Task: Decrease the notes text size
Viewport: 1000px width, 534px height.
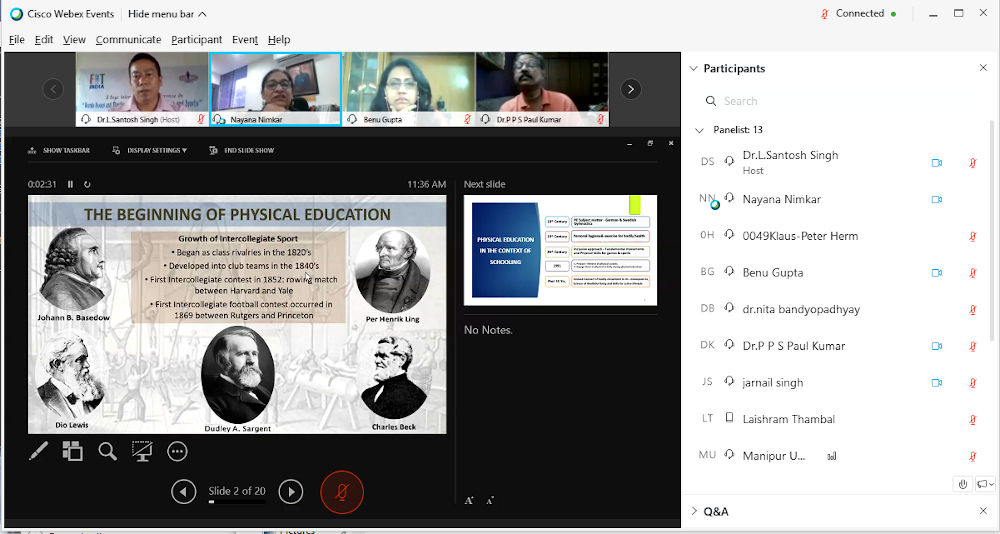Action: (x=490, y=501)
